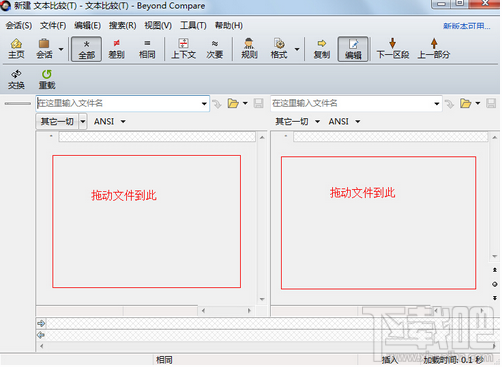Open the 规则 rules icon

249,49
